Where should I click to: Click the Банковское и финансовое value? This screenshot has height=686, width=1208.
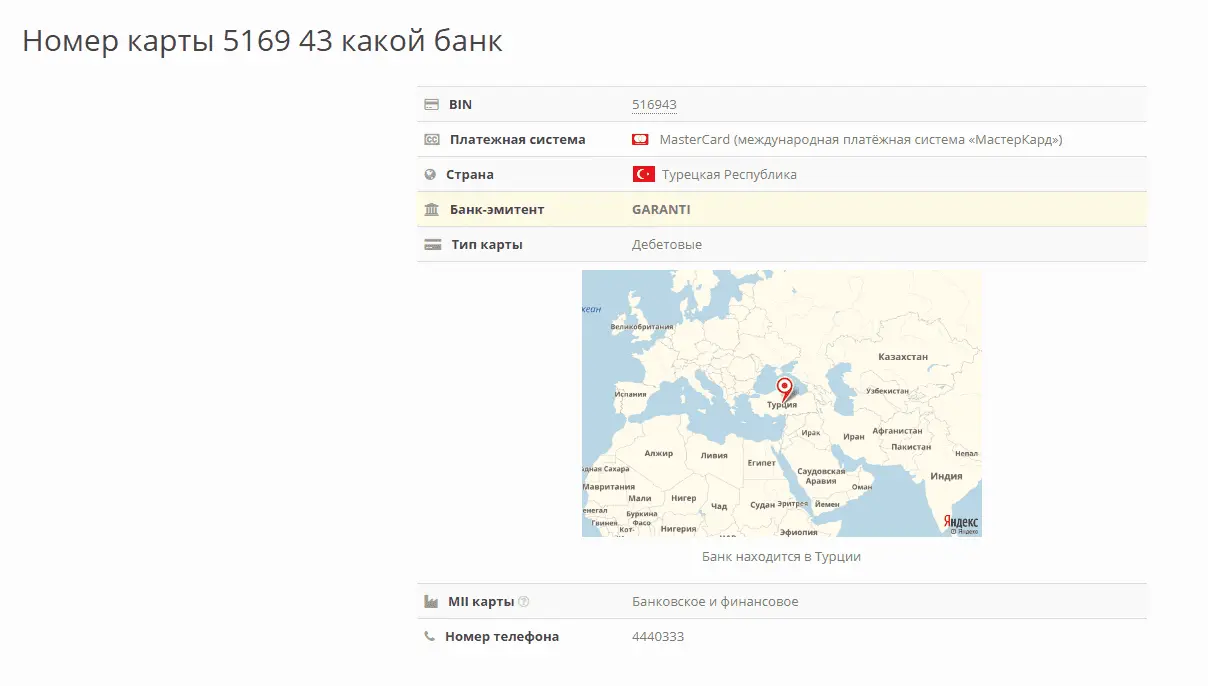point(715,602)
